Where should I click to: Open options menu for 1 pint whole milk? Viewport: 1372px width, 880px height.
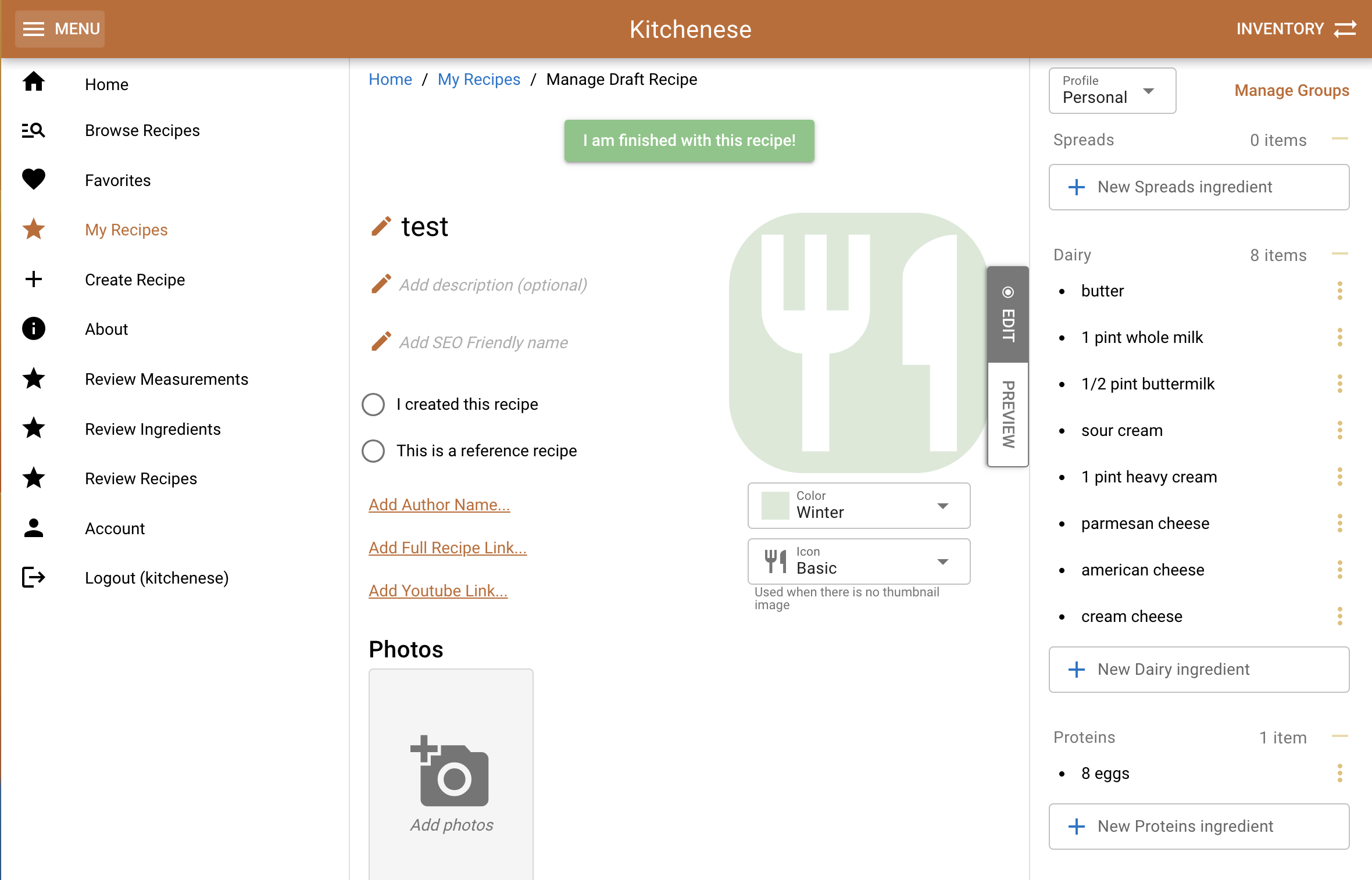[x=1340, y=337]
